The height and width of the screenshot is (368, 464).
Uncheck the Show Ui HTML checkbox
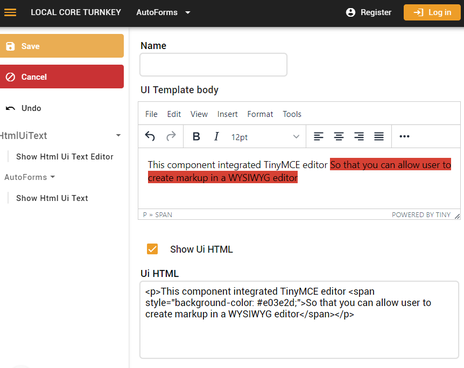[x=152, y=249]
